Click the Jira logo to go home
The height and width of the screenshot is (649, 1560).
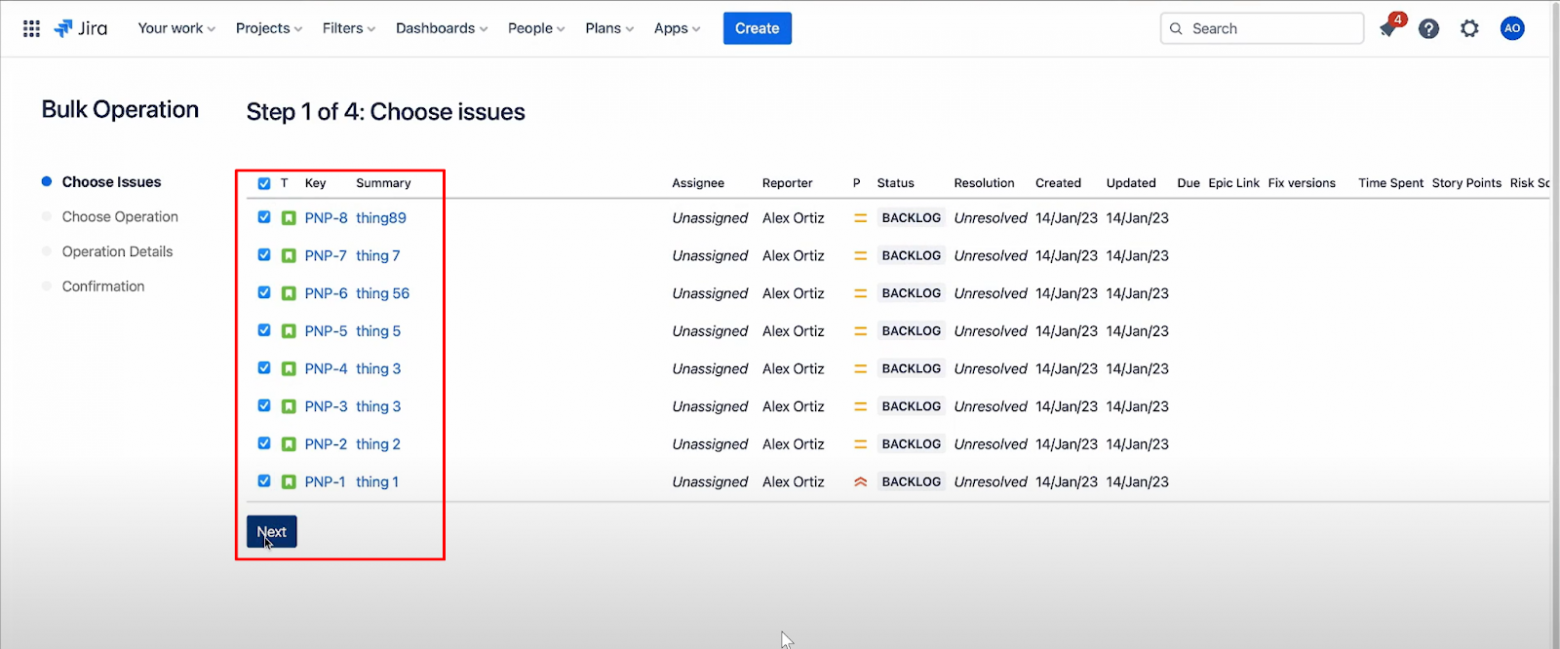tap(80, 28)
